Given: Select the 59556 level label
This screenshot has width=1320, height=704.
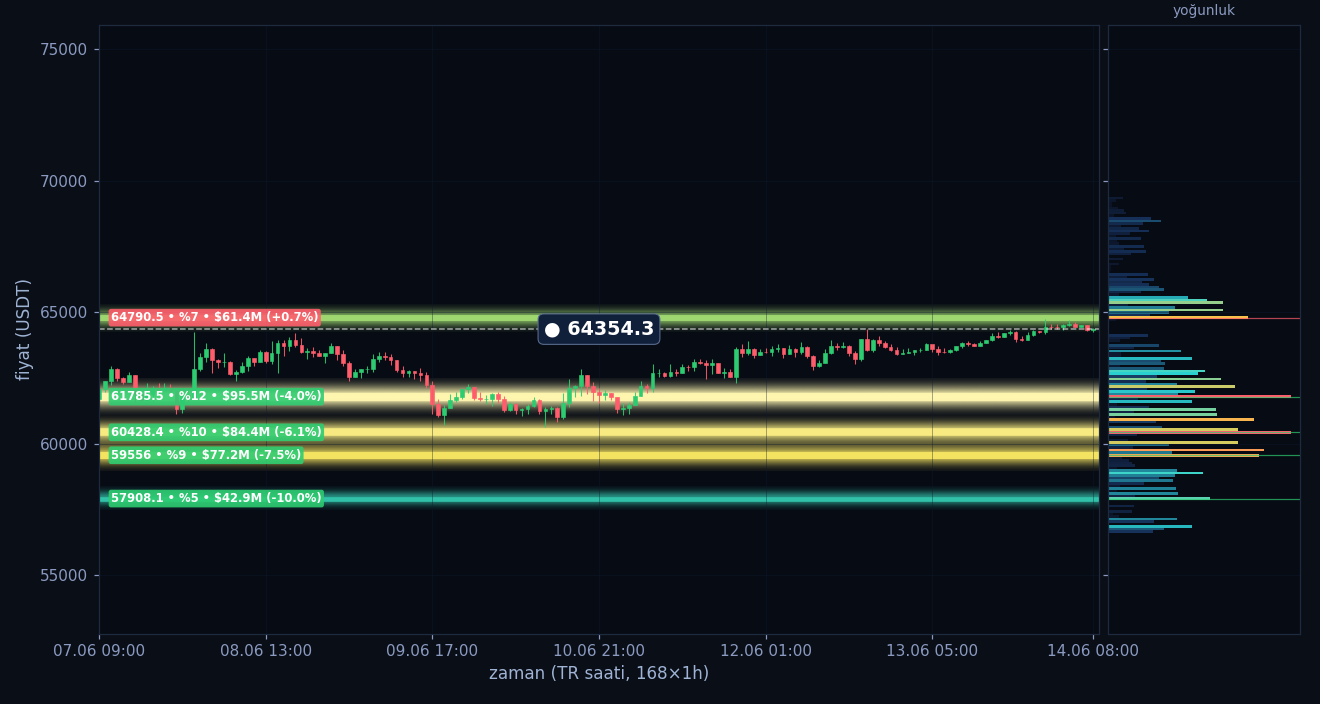Looking at the screenshot, I should [206, 455].
